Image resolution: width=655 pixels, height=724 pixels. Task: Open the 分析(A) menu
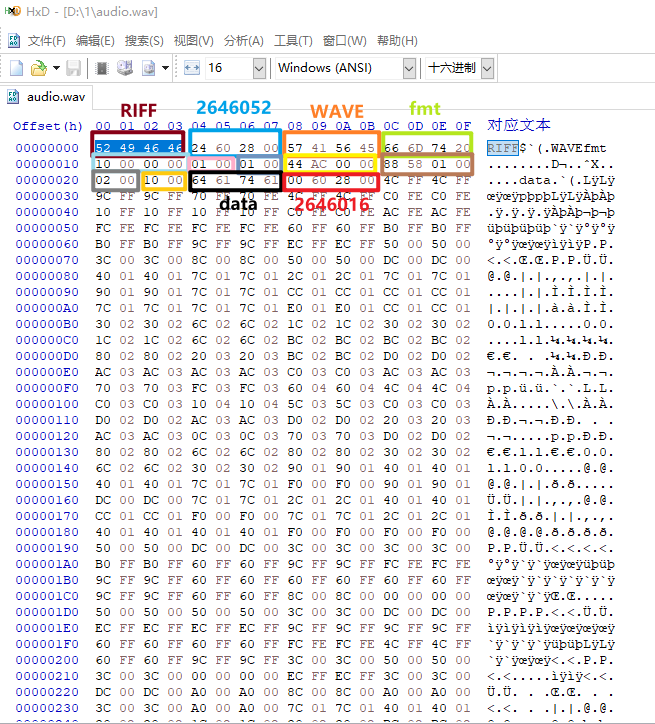pos(244,41)
